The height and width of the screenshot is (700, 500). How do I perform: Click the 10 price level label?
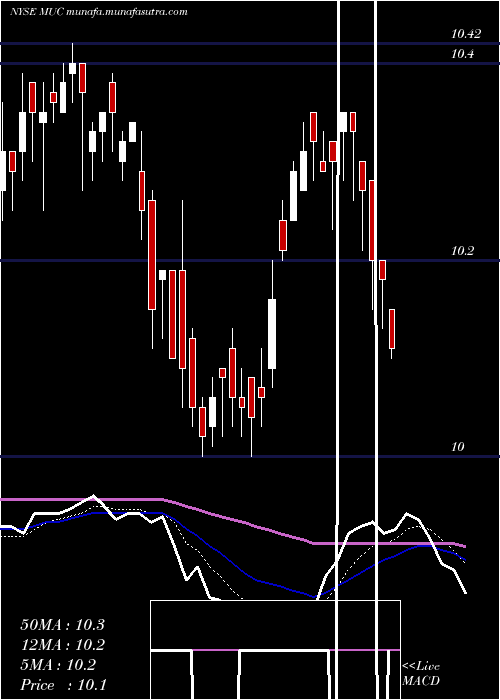pos(458,446)
